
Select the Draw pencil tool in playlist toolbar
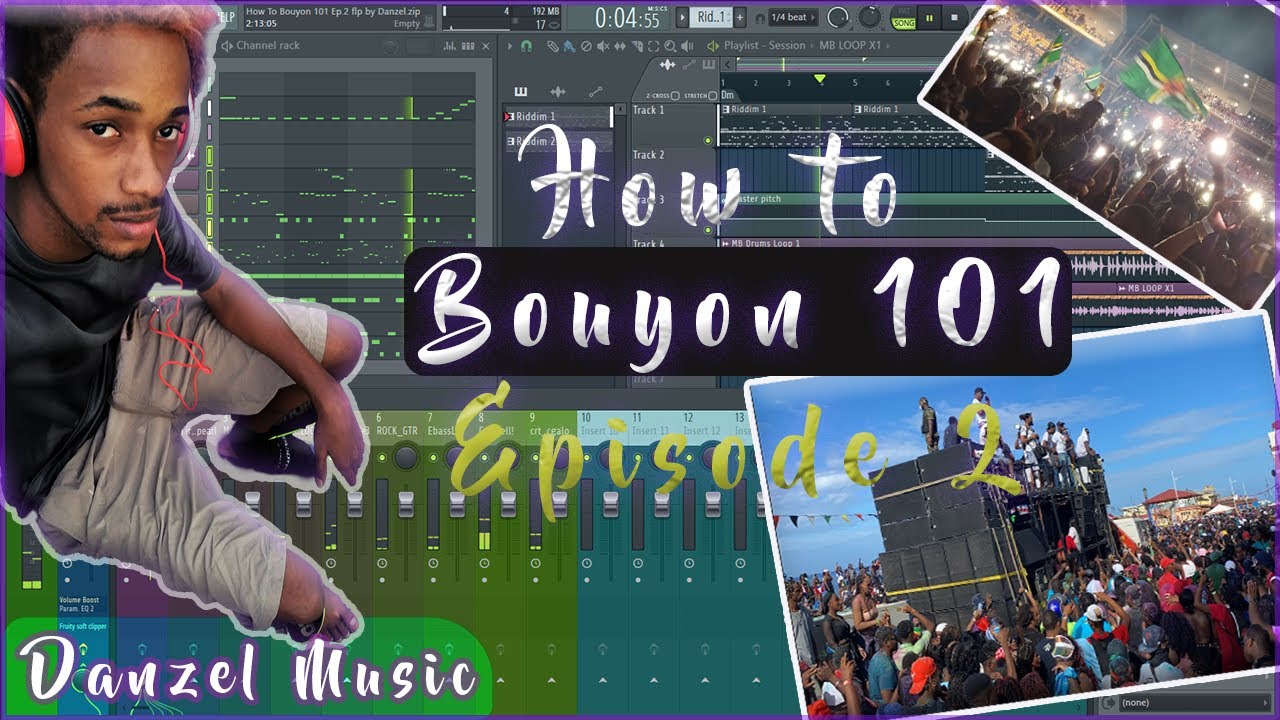pos(552,46)
